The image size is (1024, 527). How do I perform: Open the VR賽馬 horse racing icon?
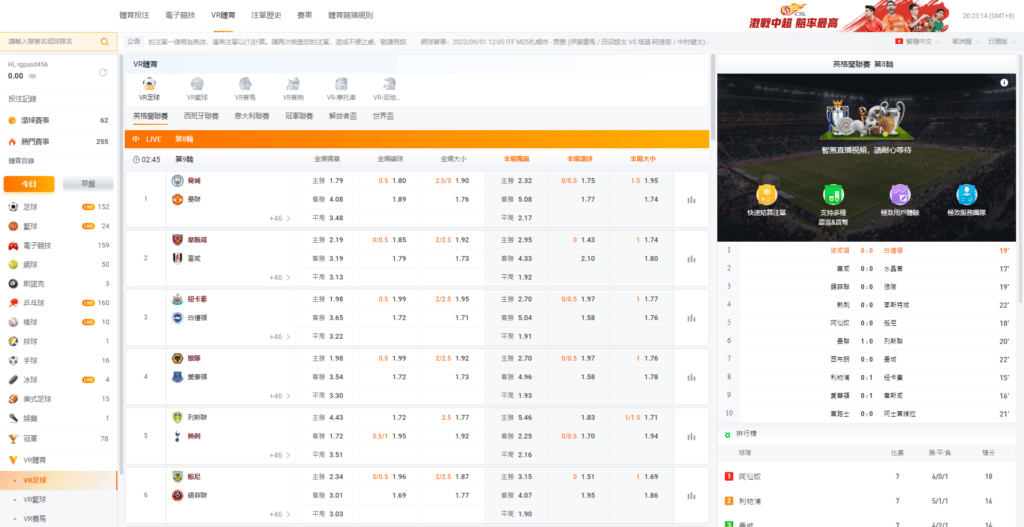coord(245,89)
